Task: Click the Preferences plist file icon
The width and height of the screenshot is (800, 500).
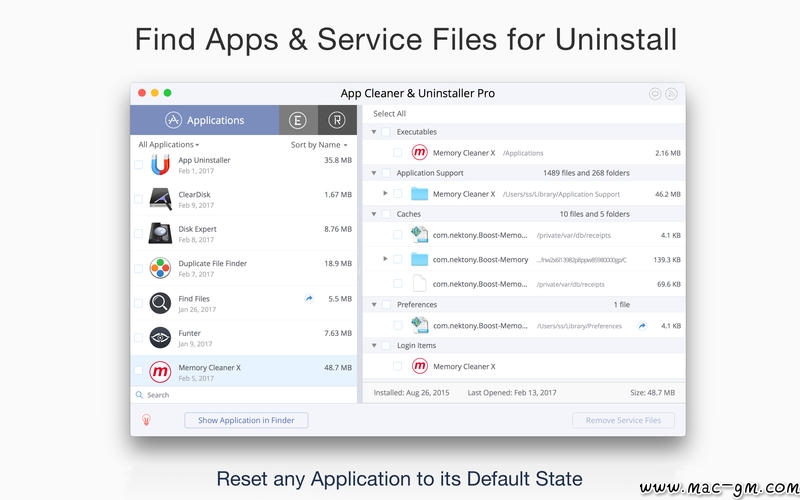Action: [x=419, y=325]
